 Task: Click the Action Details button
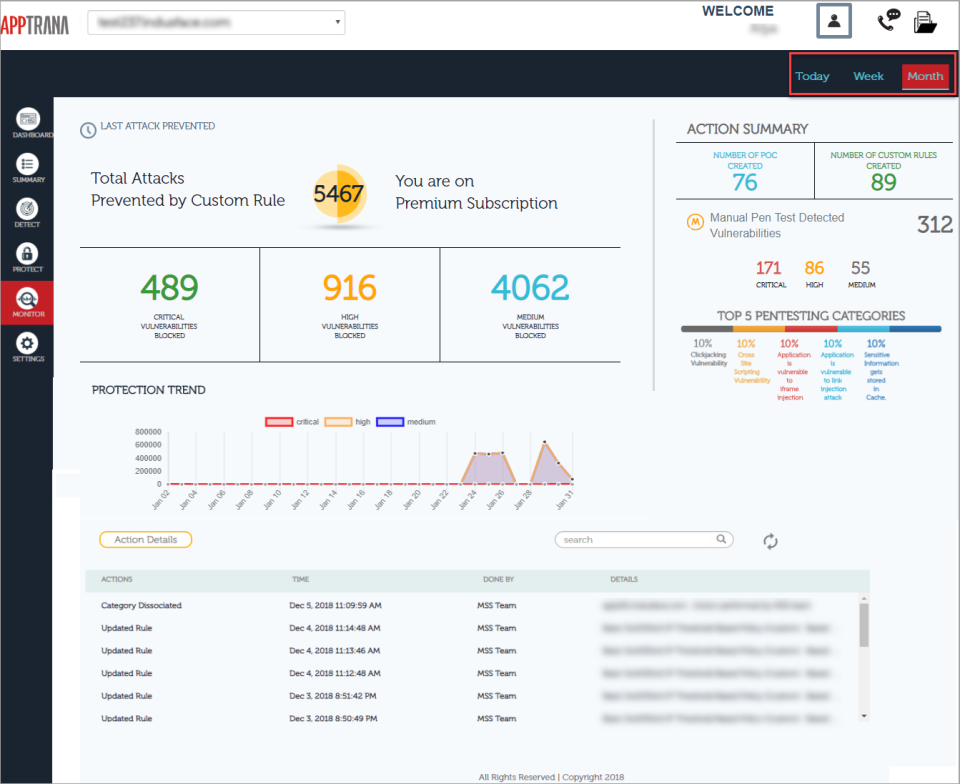pos(145,539)
